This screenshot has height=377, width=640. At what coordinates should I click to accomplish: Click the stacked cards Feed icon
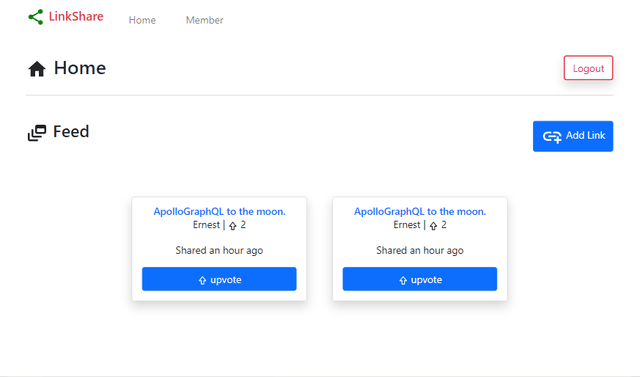click(x=37, y=133)
